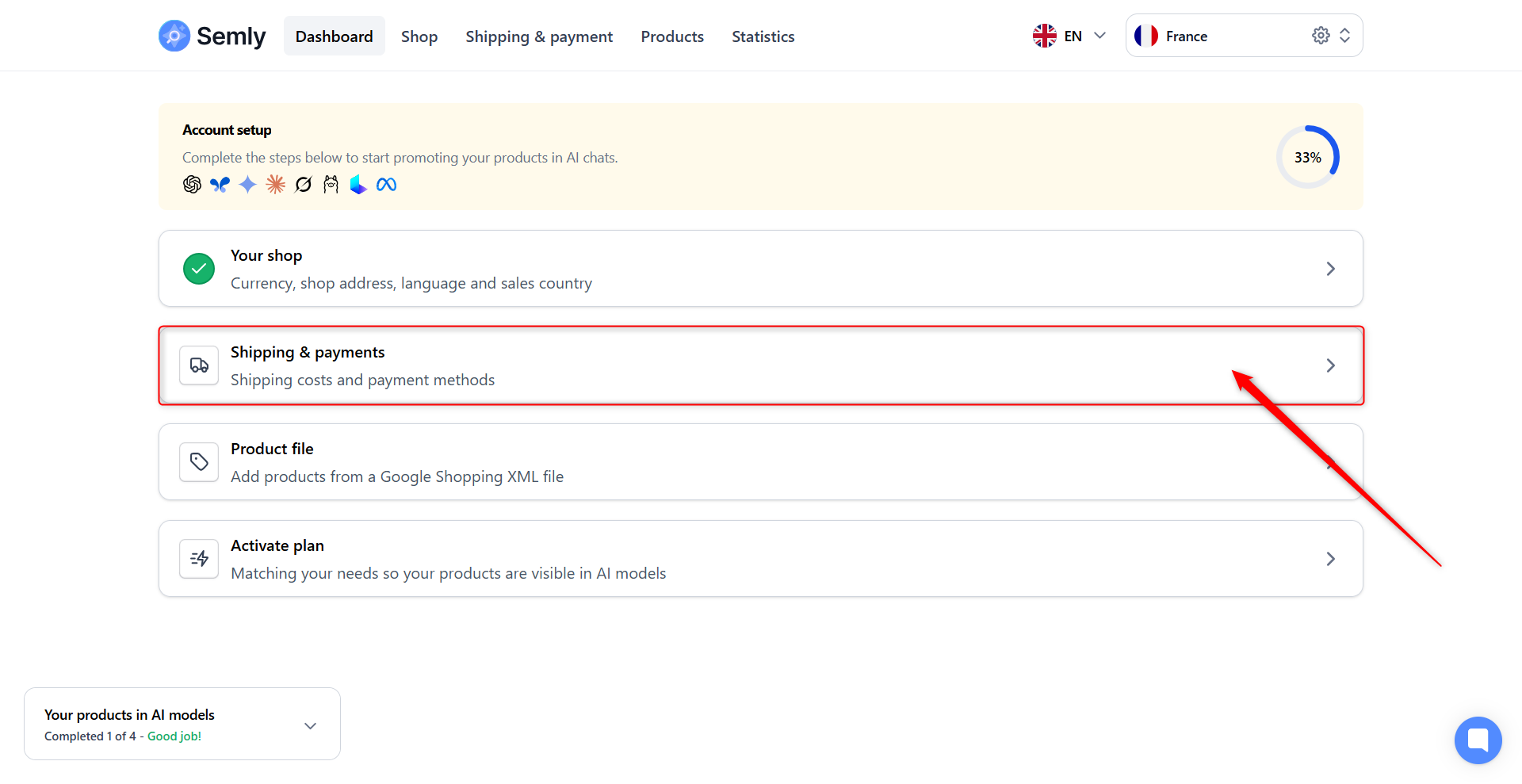The width and height of the screenshot is (1522, 784).
Task: Switch to the Products tab
Action: click(672, 36)
